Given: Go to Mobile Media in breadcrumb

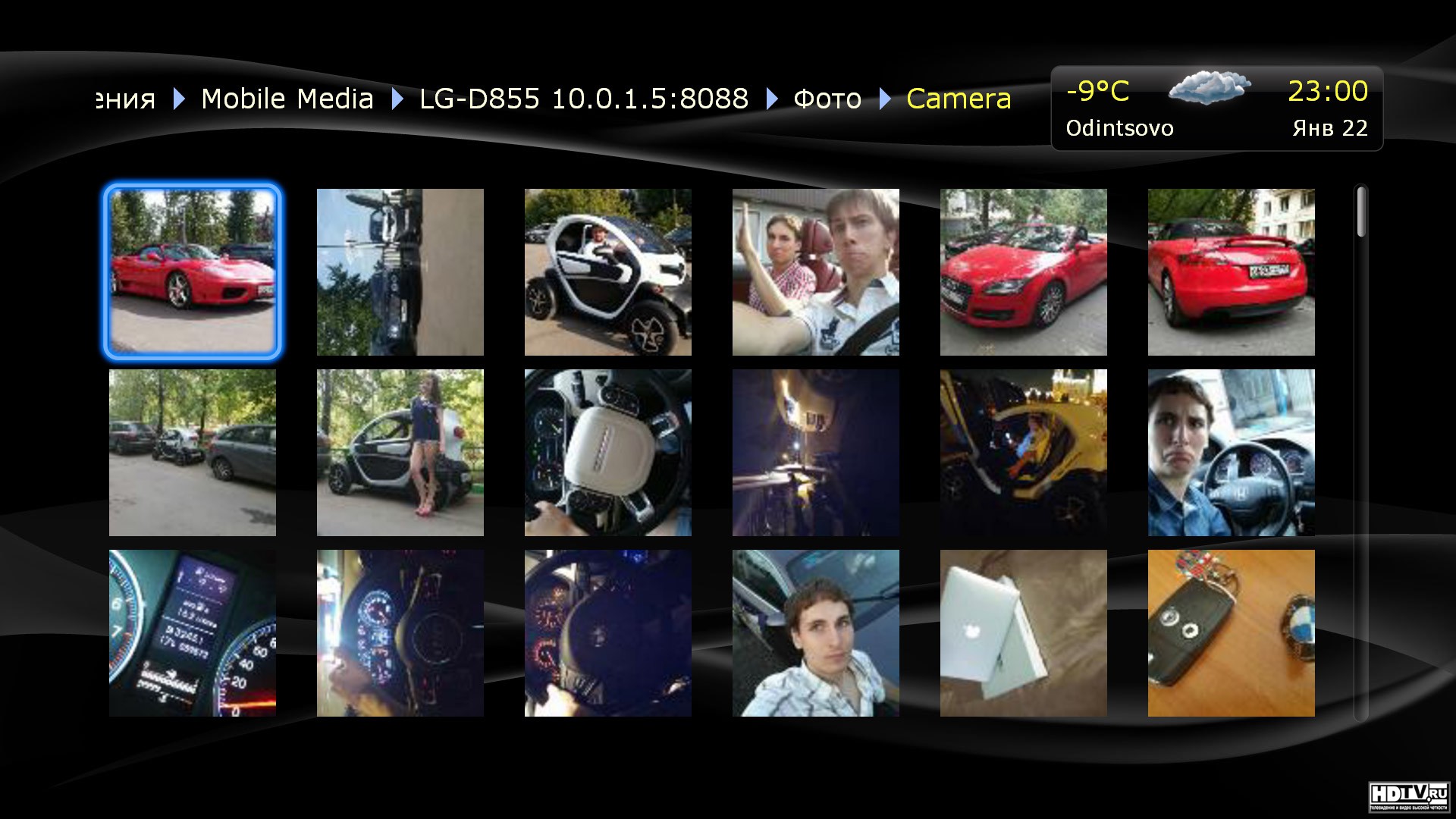Looking at the screenshot, I should point(287,99).
